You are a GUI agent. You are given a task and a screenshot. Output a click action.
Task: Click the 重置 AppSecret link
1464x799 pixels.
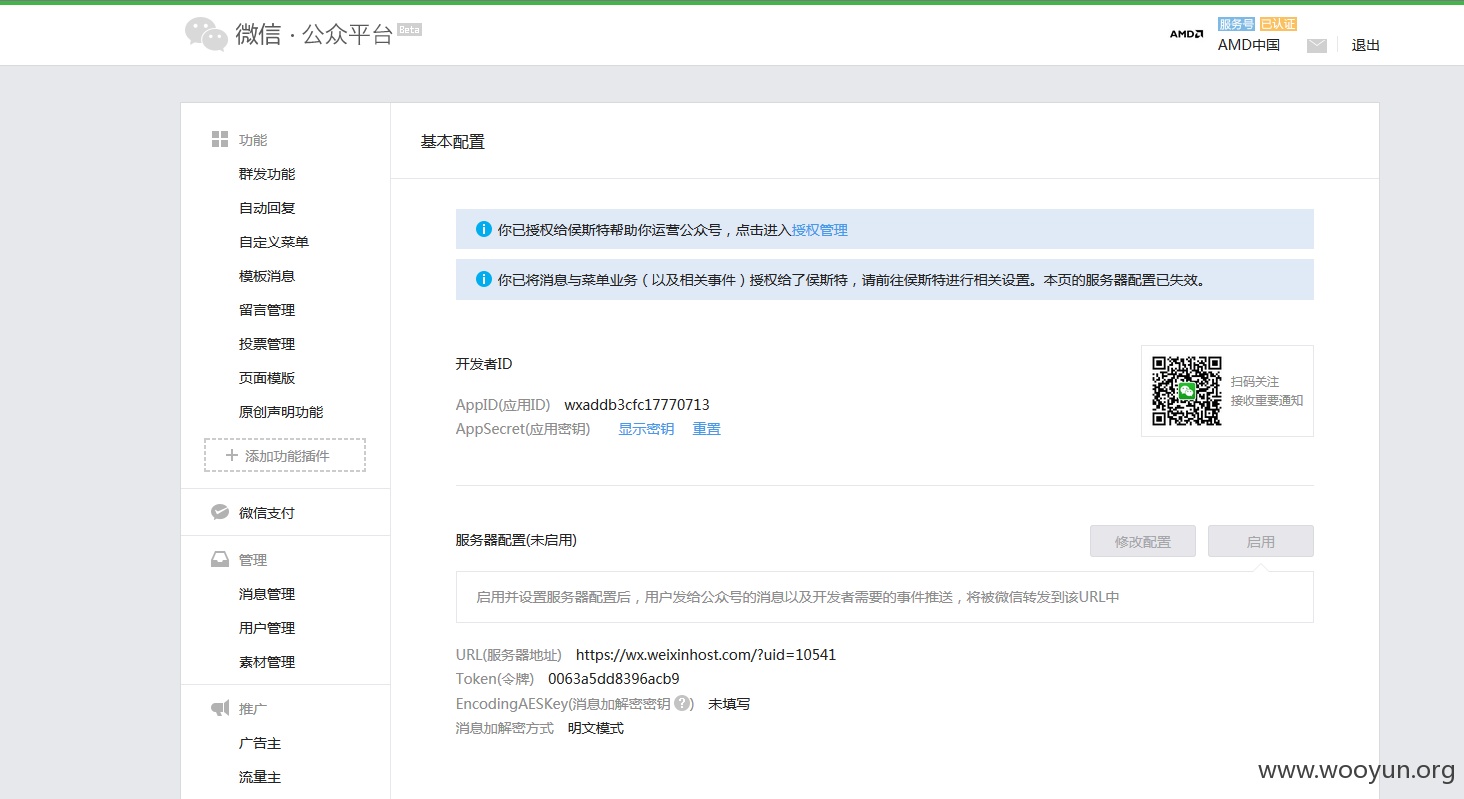click(707, 429)
